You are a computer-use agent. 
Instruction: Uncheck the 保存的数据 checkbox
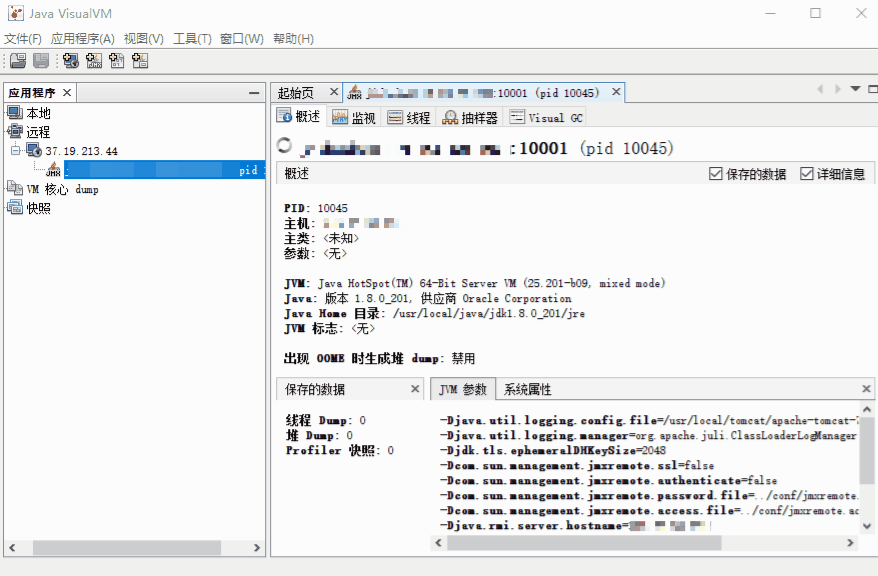[716, 174]
